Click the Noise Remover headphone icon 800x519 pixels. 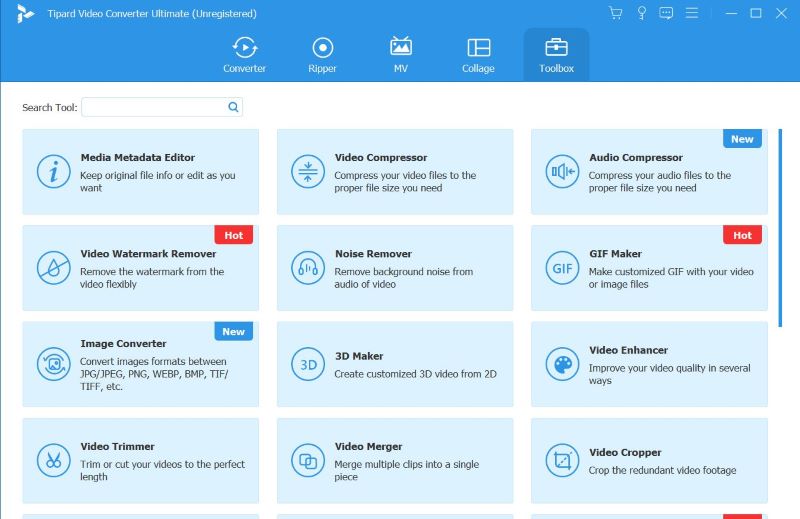pyautogui.click(x=308, y=268)
